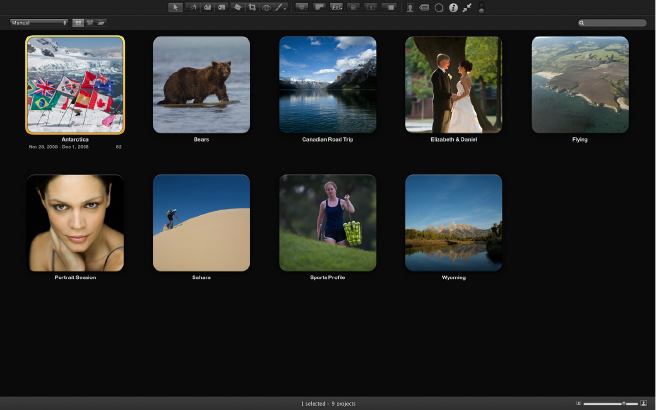656x410 pixels.
Task: Click the search field at top right
Action: click(x=614, y=22)
